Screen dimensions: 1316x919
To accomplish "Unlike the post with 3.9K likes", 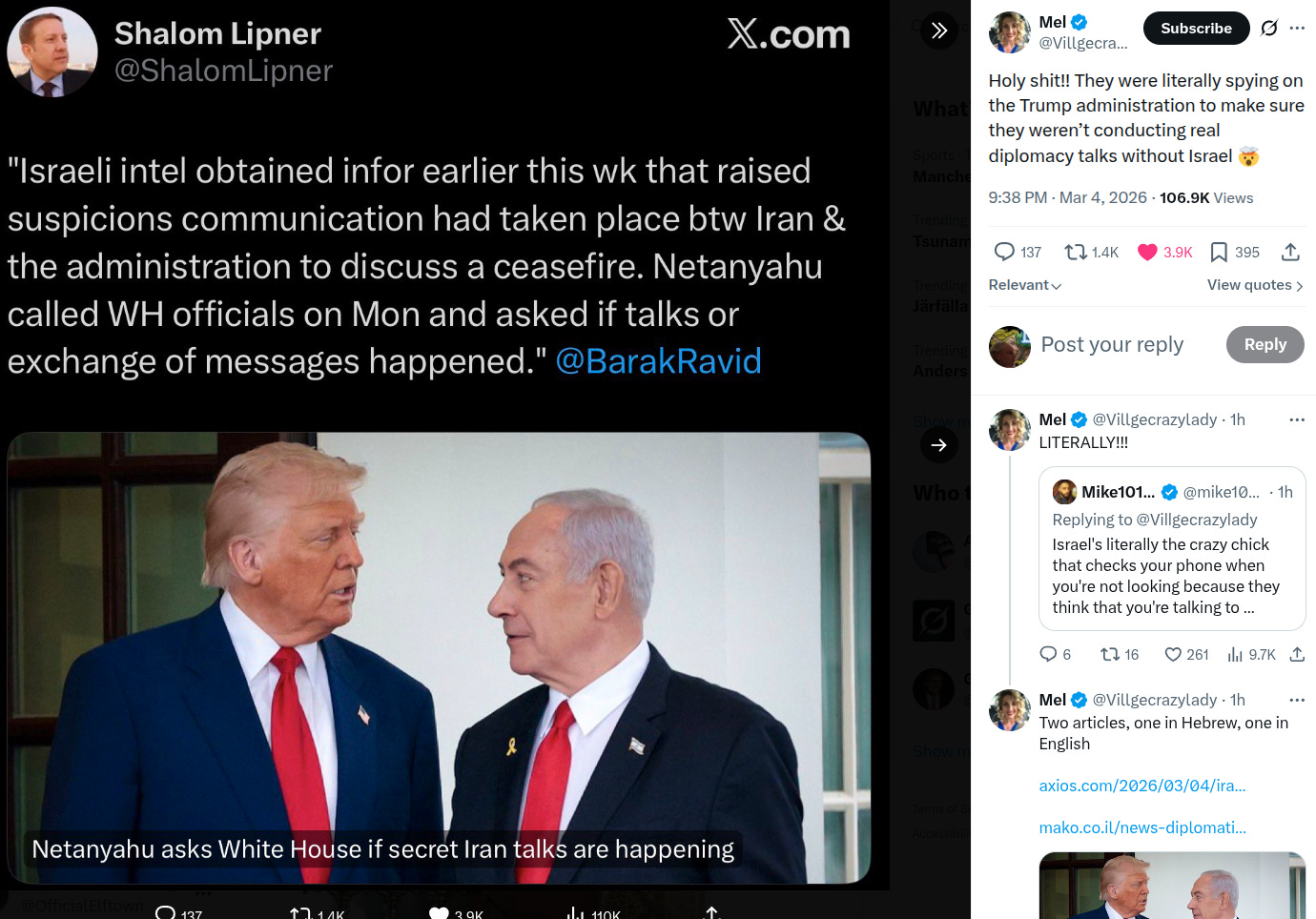I will click(1165, 252).
